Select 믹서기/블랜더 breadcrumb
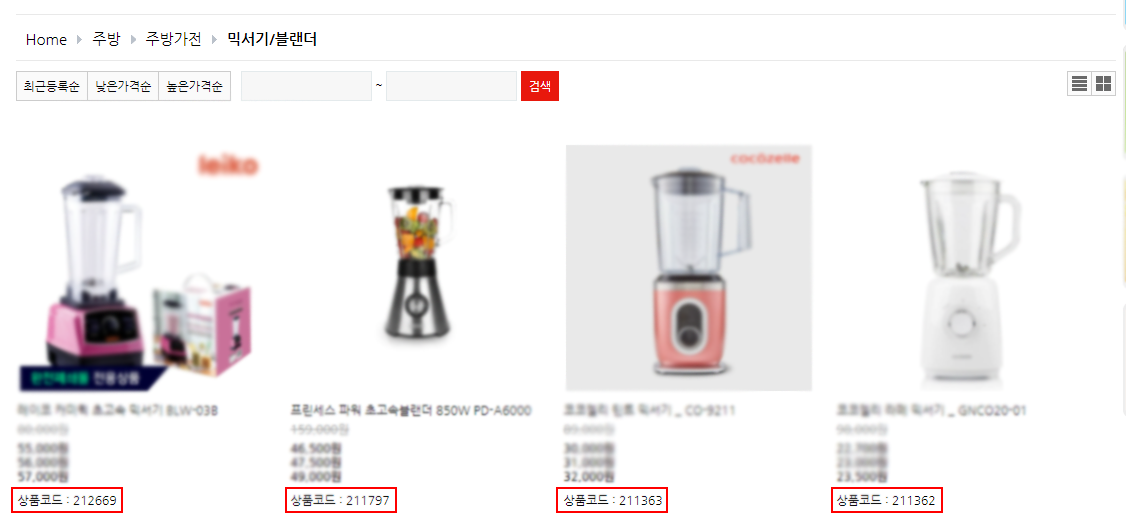Image resolution: width=1126 pixels, height=517 pixels. point(272,39)
